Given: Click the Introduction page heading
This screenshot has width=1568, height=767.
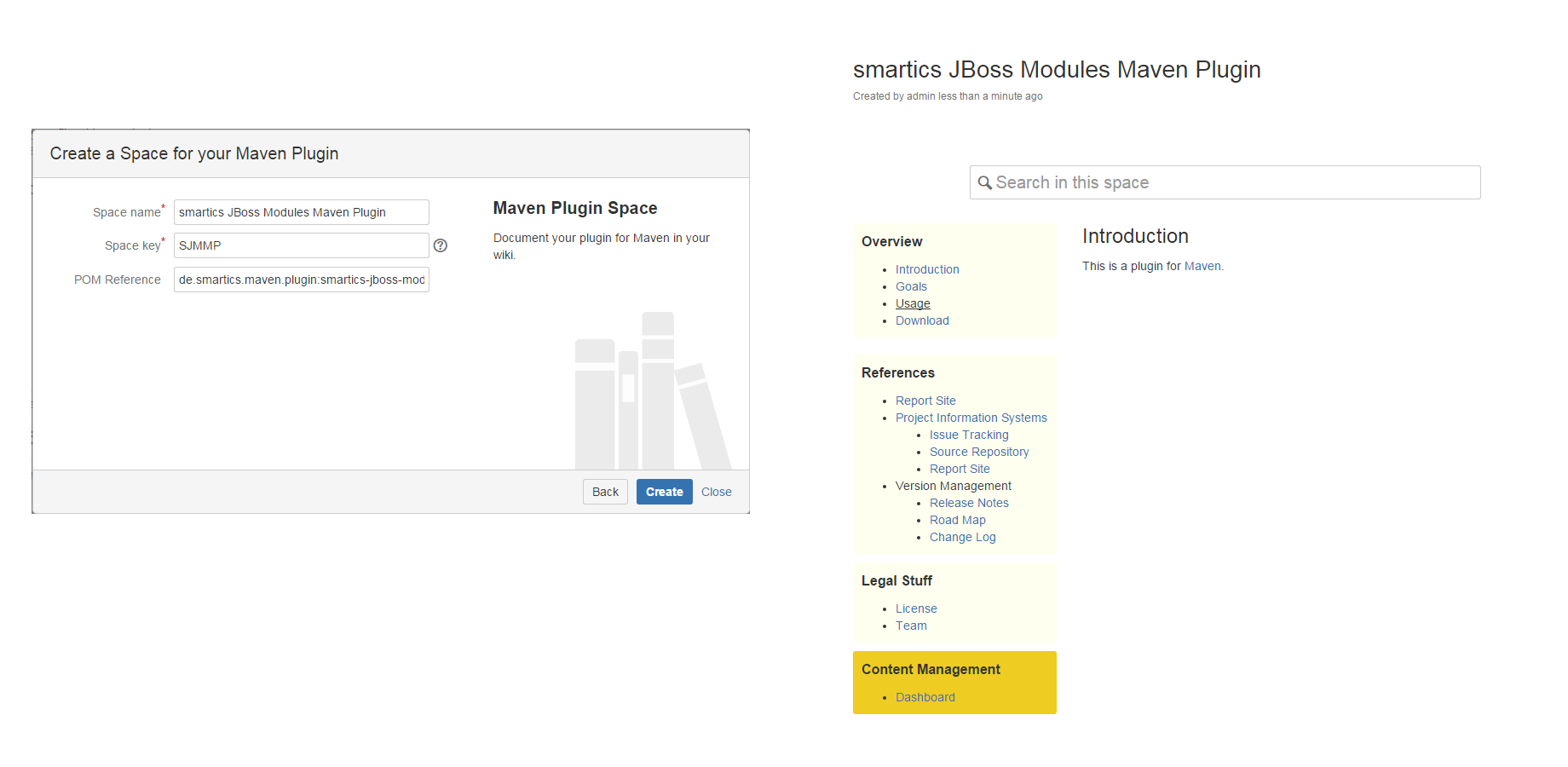Looking at the screenshot, I should click(1135, 236).
